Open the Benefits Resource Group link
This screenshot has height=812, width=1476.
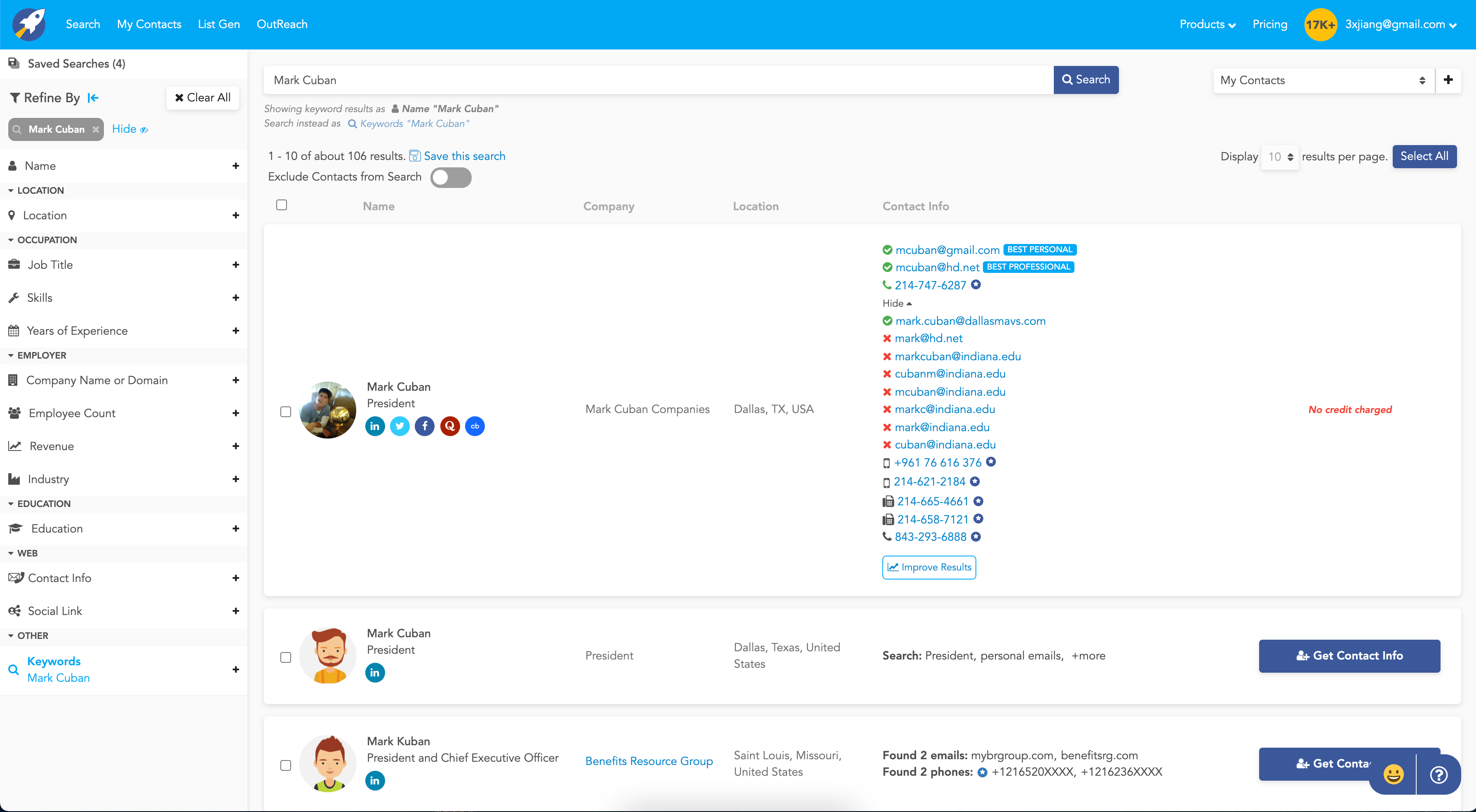click(649, 761)
